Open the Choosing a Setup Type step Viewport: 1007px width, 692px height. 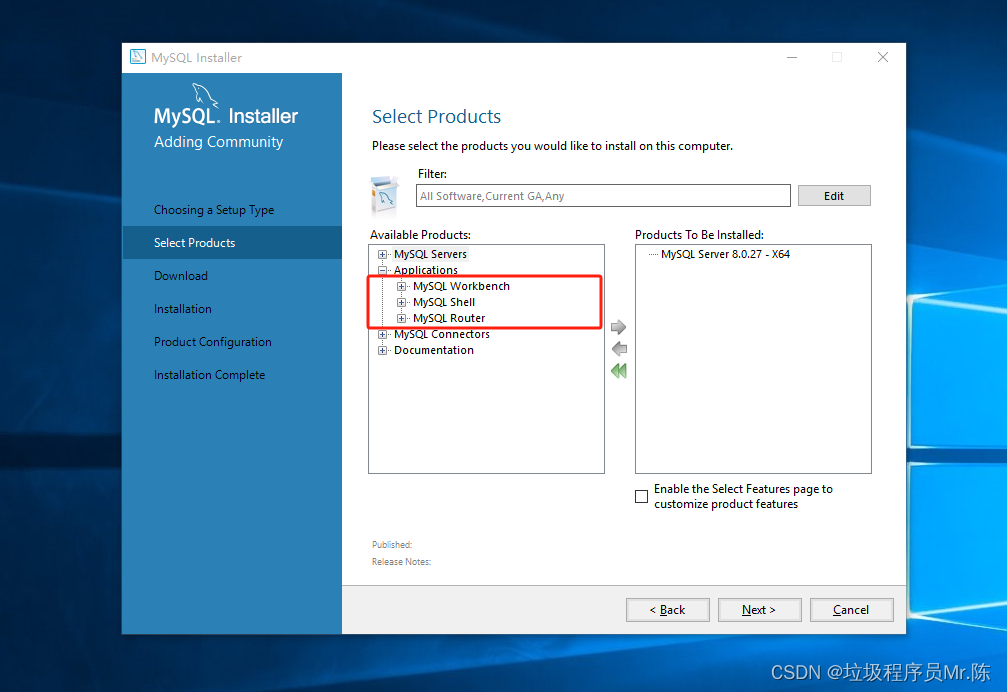pyautogui.click(x=214, y=210)
